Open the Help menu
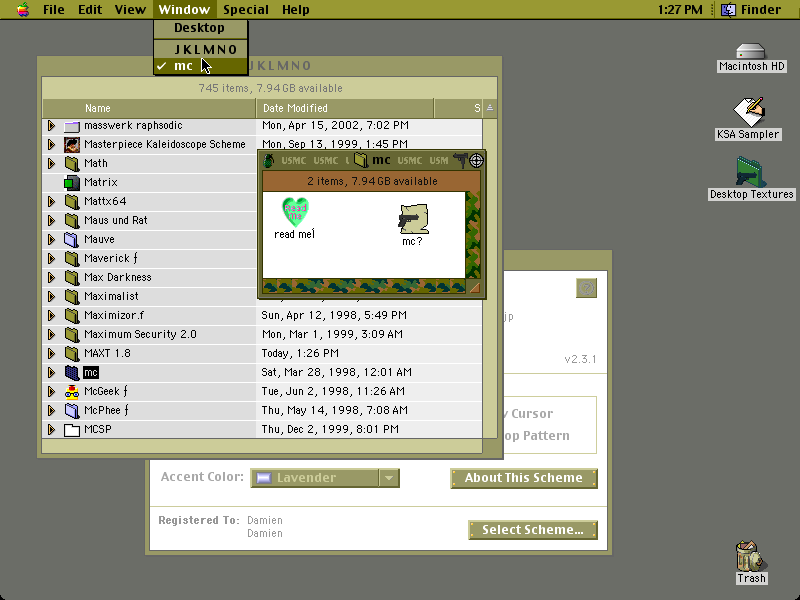Viewport: 800px width, 600px height. pyautogui.click(x=296, y=10)
